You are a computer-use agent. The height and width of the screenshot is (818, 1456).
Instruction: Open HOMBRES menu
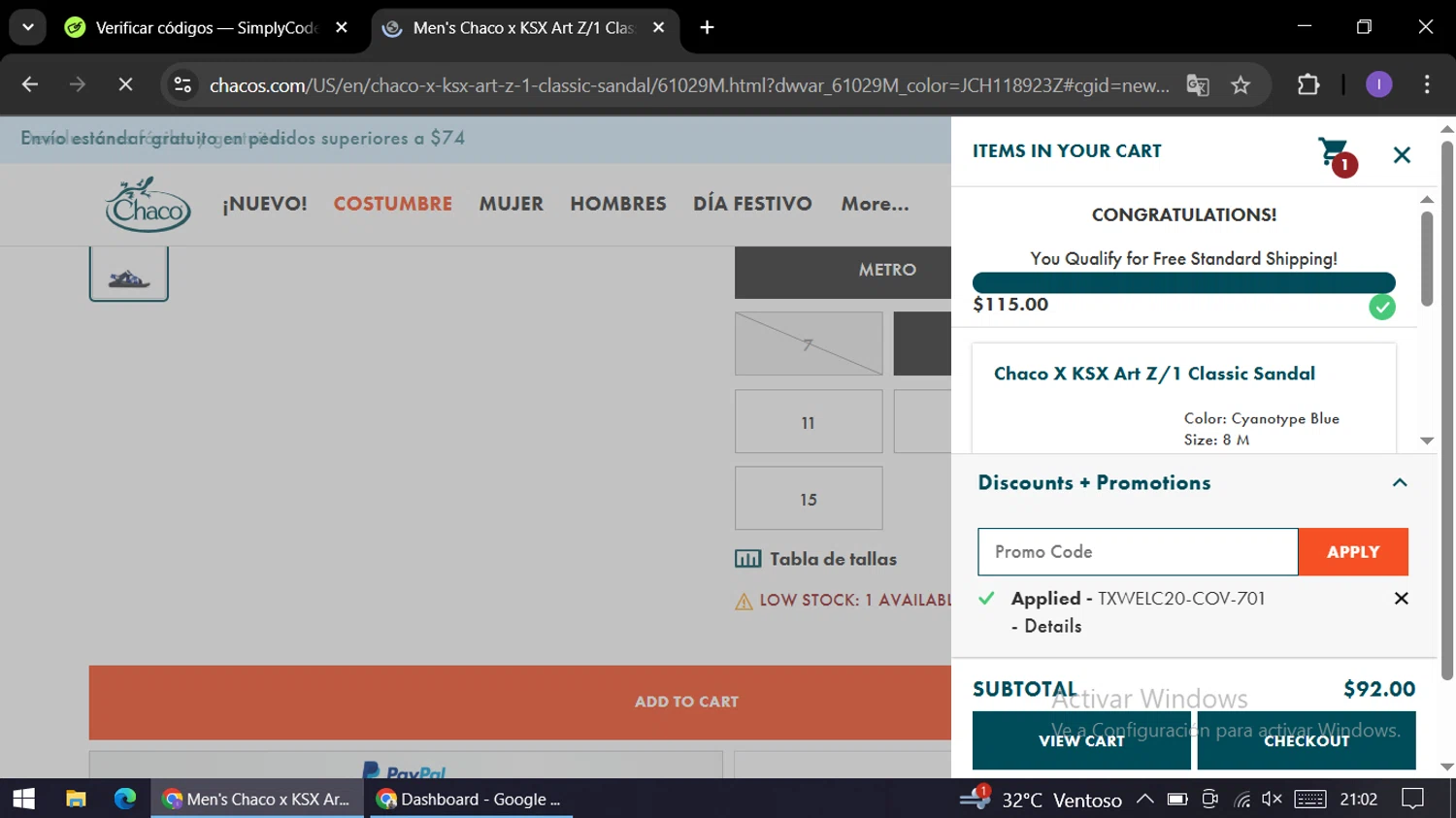click(x=618, y=204)
